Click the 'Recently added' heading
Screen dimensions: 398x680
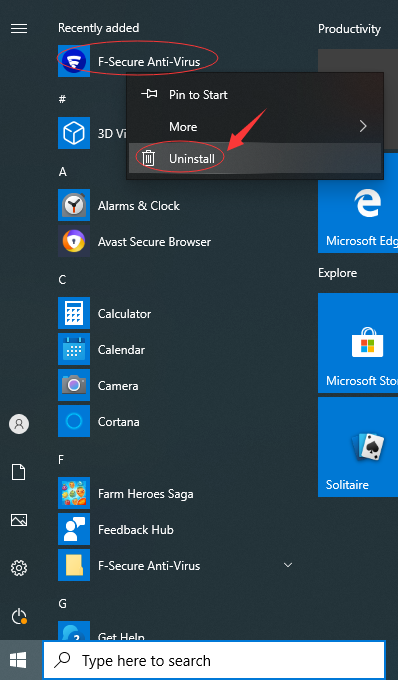point(98,28)
